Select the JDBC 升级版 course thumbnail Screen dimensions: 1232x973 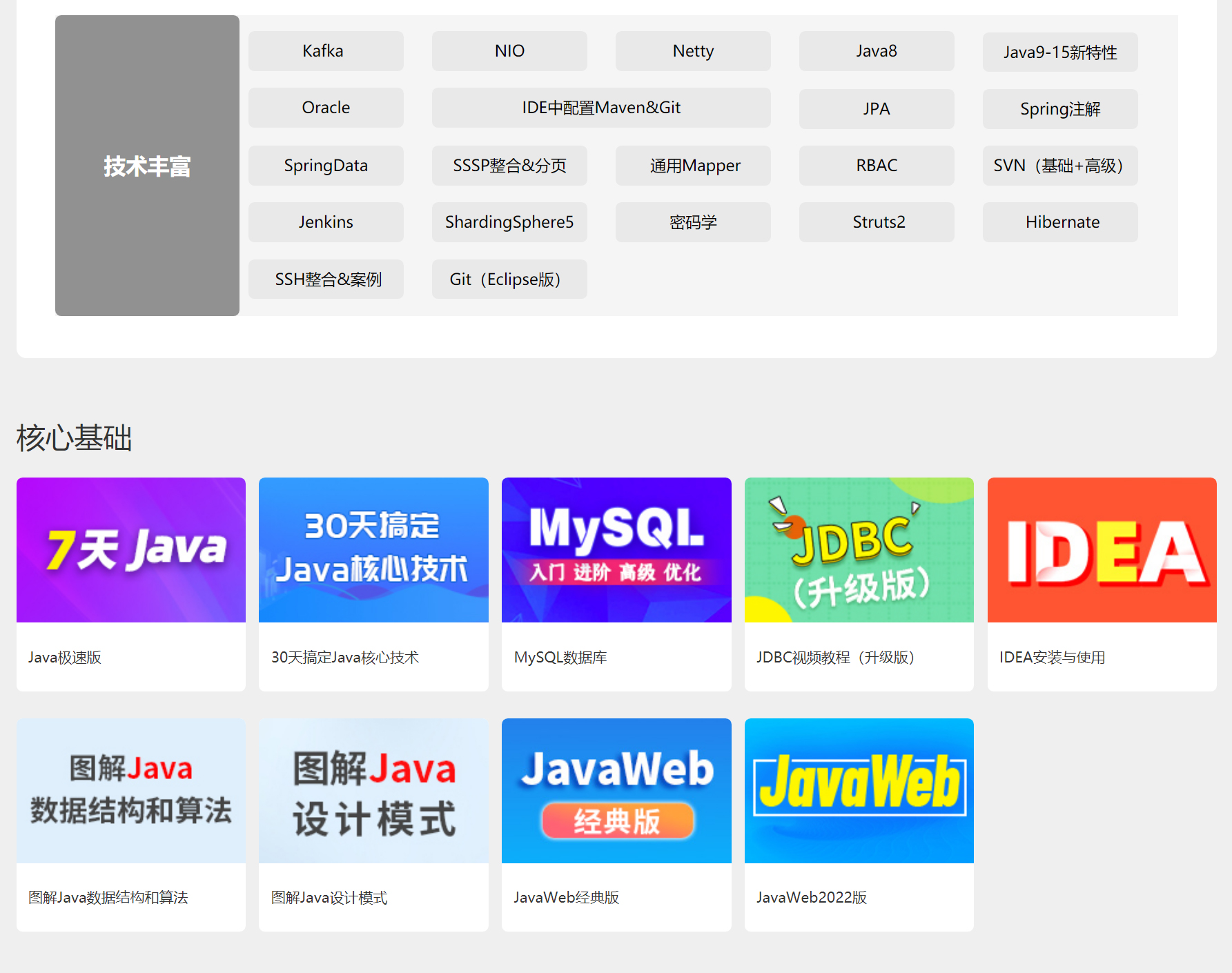859,550
